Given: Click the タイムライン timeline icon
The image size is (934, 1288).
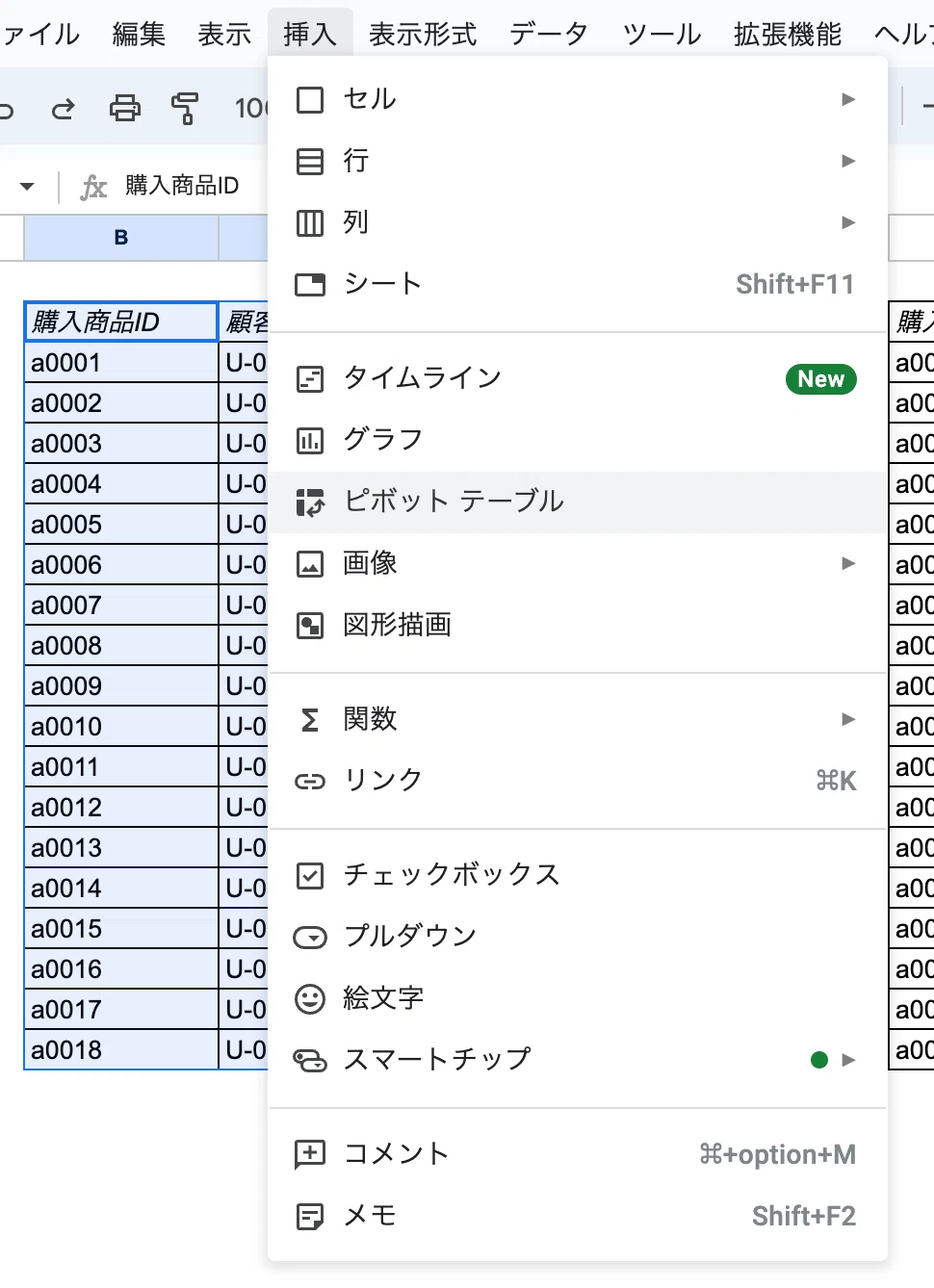Looking at the screenshot, I should (310, 378).
